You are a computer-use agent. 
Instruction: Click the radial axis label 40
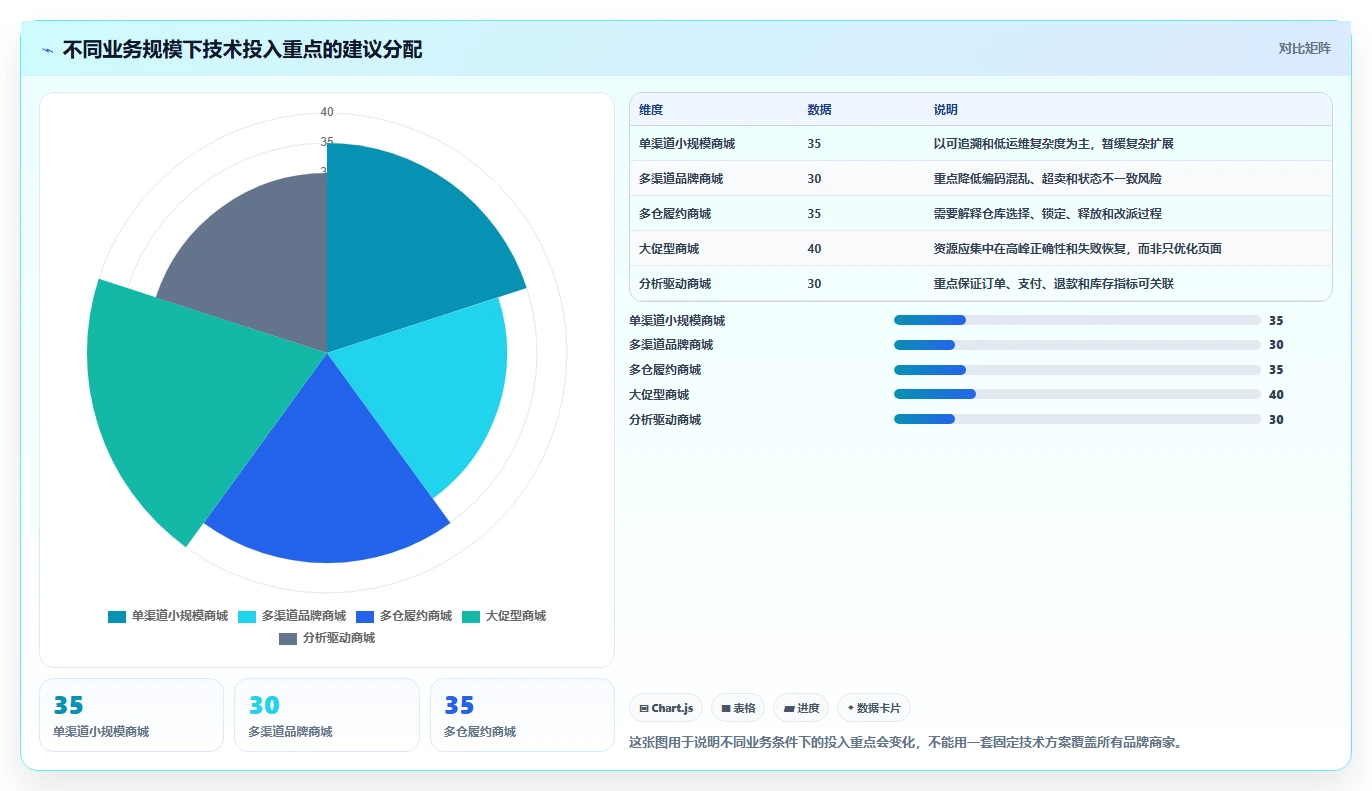327,112
